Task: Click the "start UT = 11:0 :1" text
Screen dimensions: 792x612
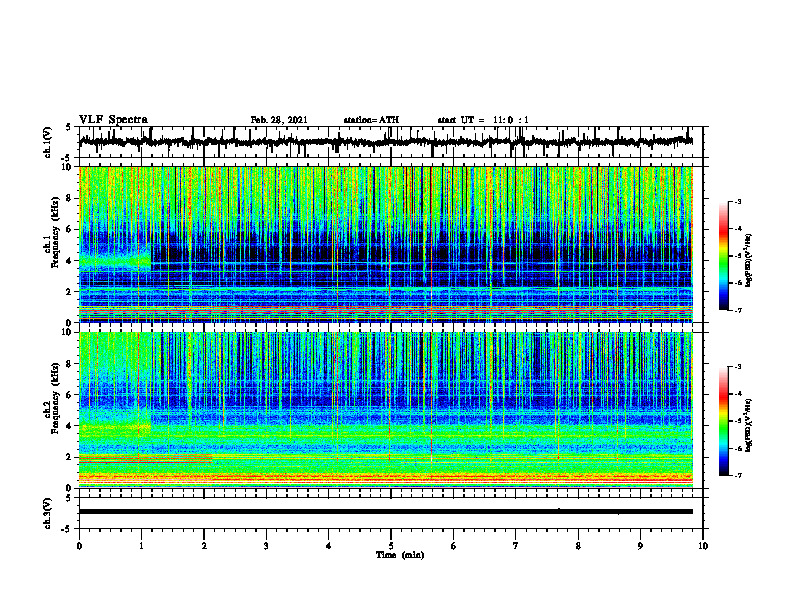Action: point(483,120)
